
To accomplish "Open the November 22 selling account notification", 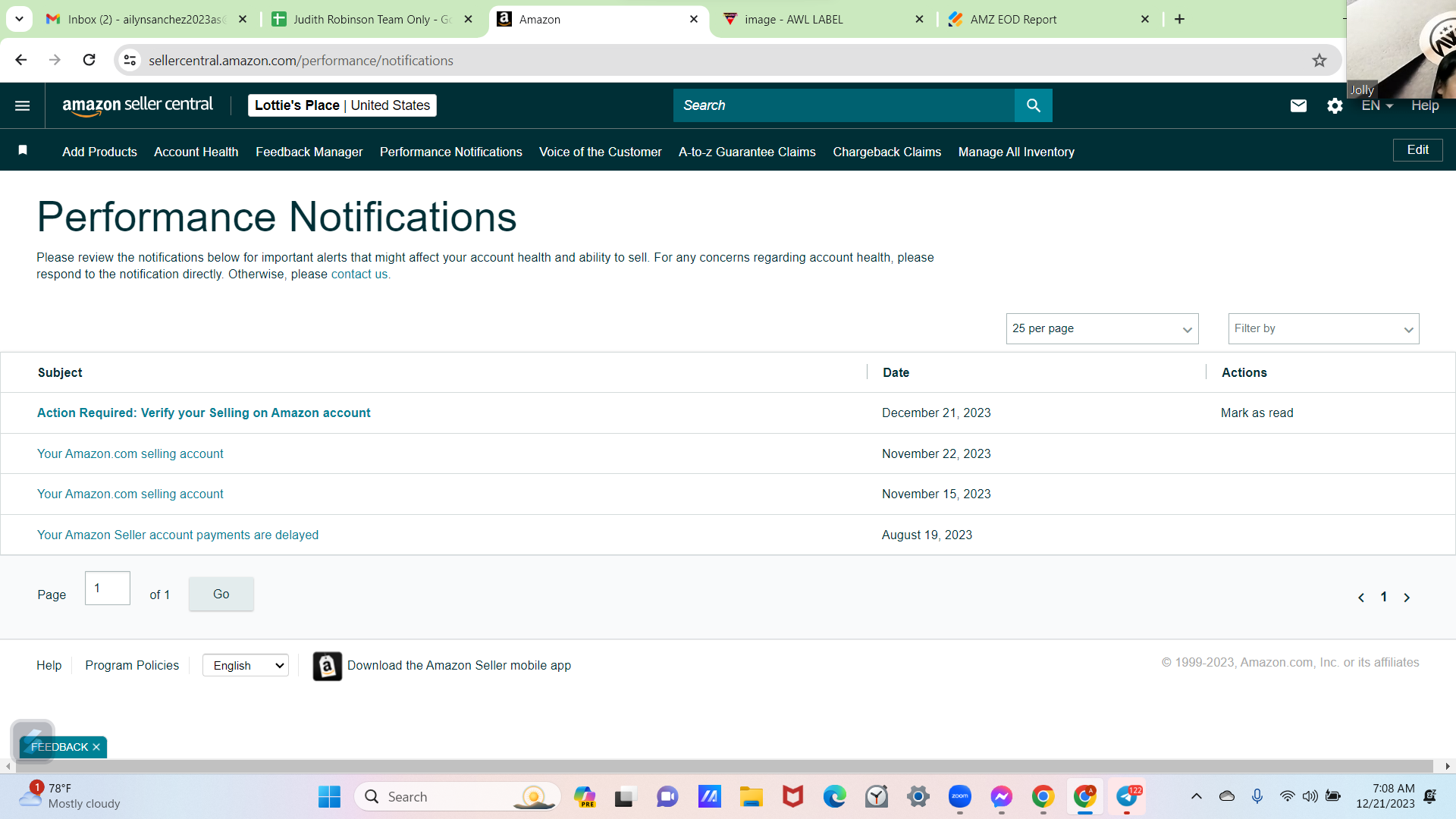I will pos(130,453).
